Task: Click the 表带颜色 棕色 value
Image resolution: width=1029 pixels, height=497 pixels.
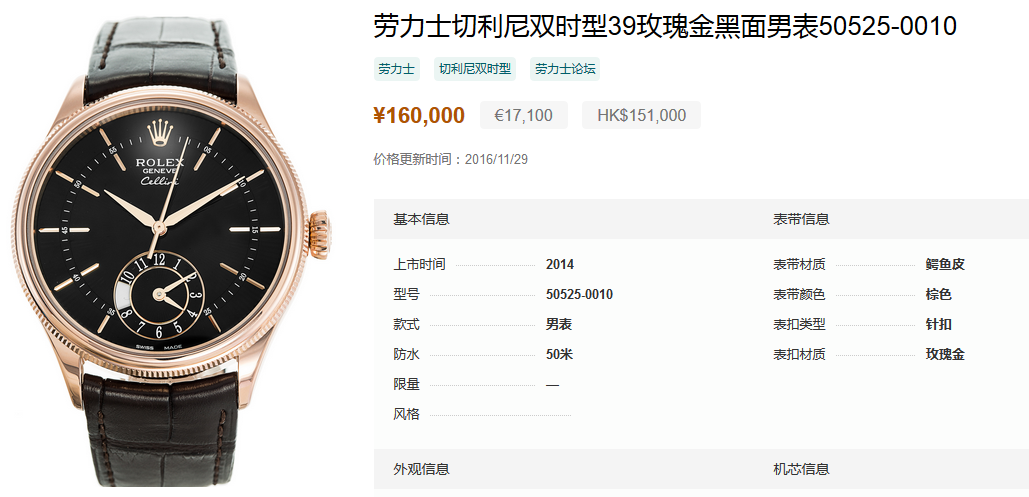Action: click(938, 295)
